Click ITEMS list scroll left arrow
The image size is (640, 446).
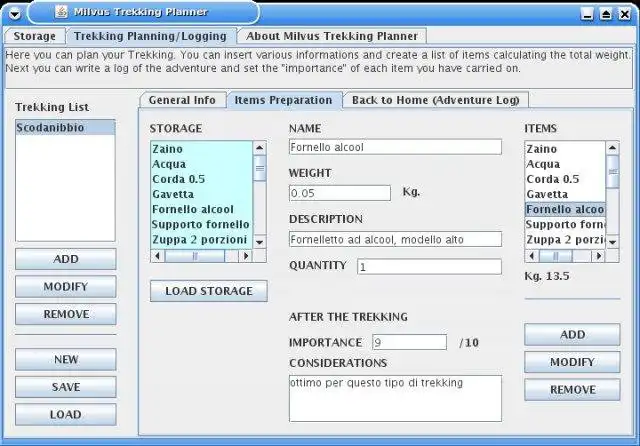pos(532,256)
